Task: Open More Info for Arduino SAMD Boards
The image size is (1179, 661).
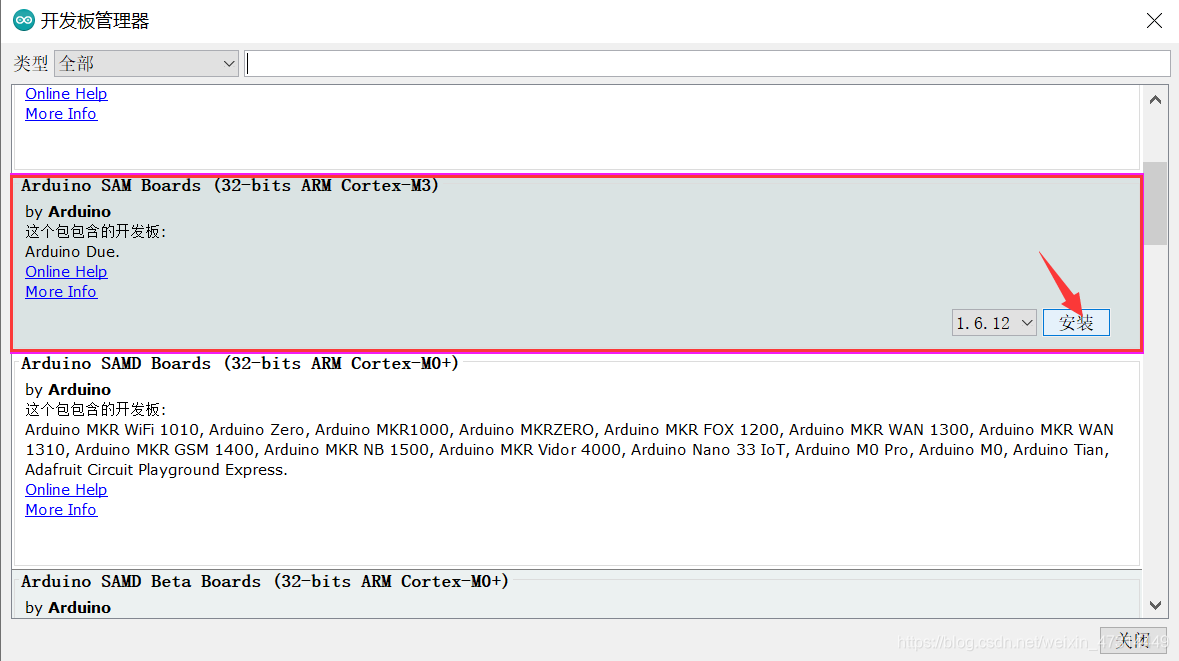Action: pos(61,510)
